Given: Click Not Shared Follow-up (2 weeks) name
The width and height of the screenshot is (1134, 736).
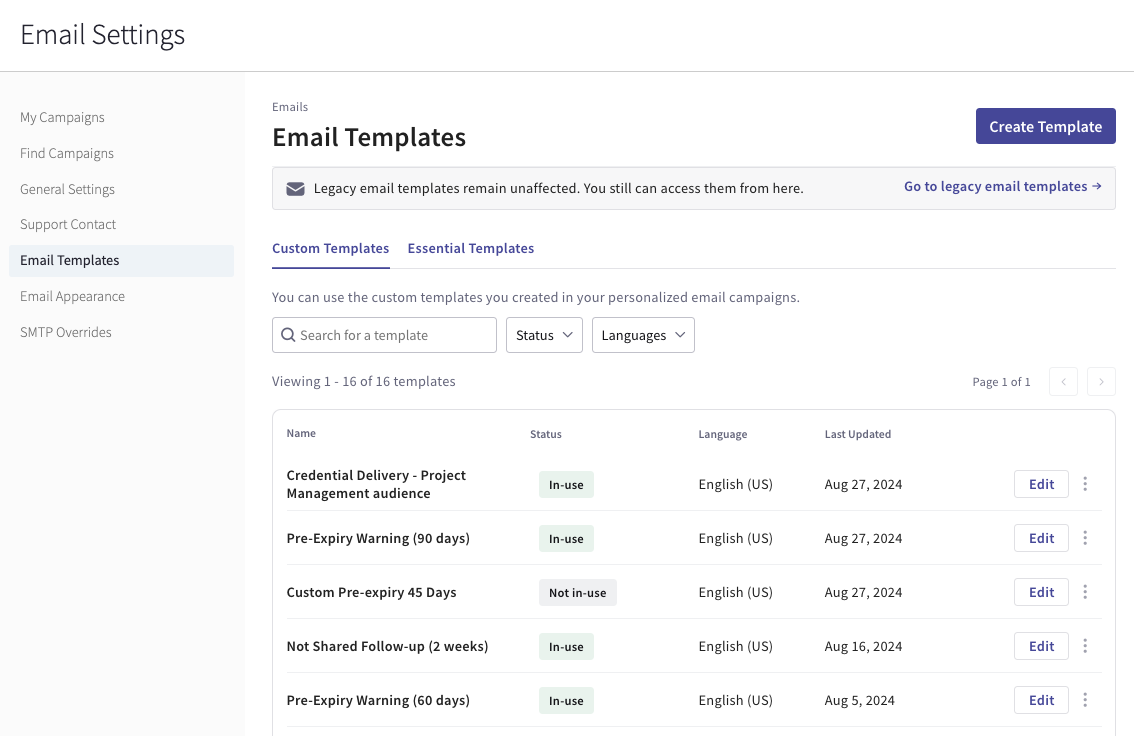Looking at the screenshot, I should 388,646.
